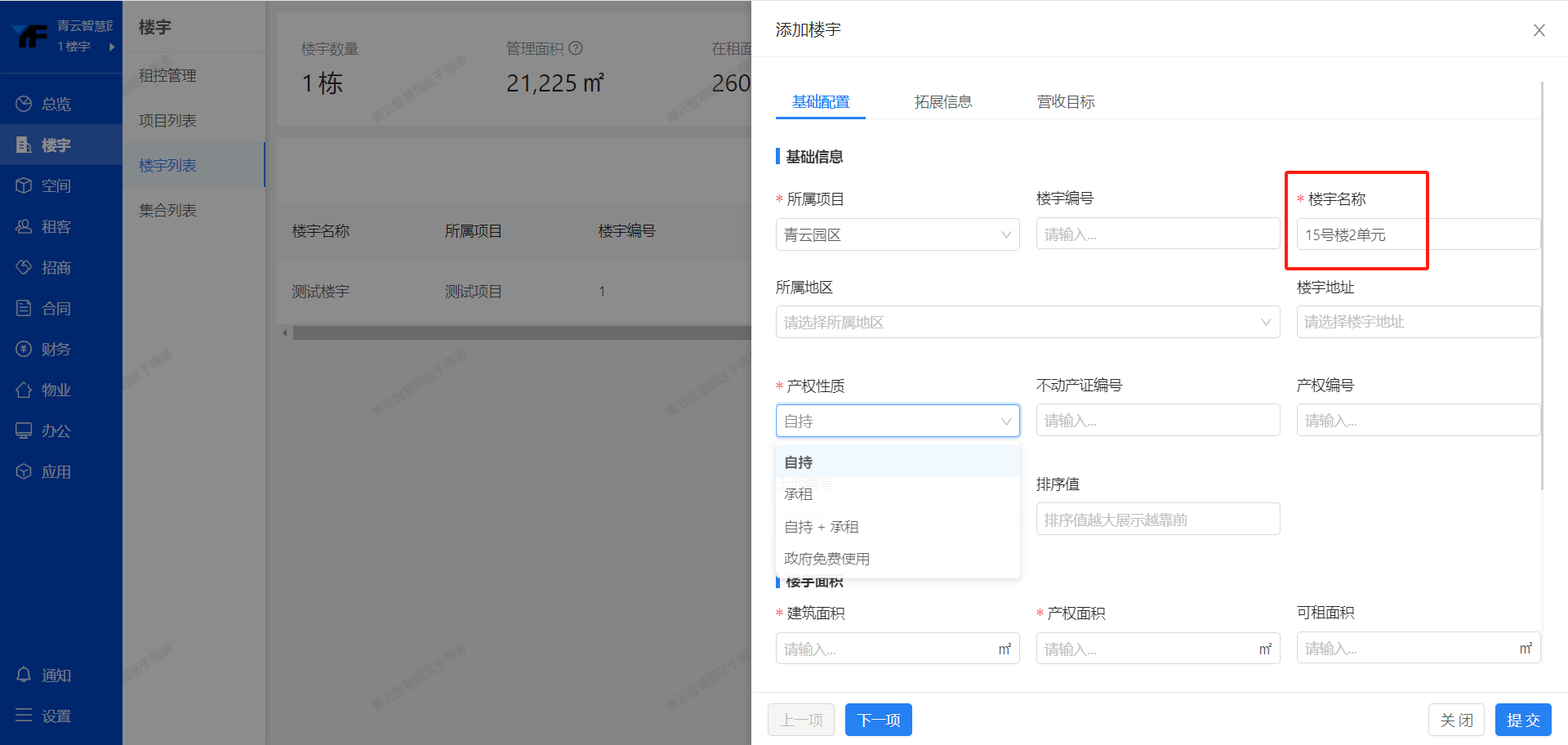The width and height of the screenshot is (1568, 745).
Task: Expand the 所属项目 dropdown showing 青云园区
Action: pos(897,235)
